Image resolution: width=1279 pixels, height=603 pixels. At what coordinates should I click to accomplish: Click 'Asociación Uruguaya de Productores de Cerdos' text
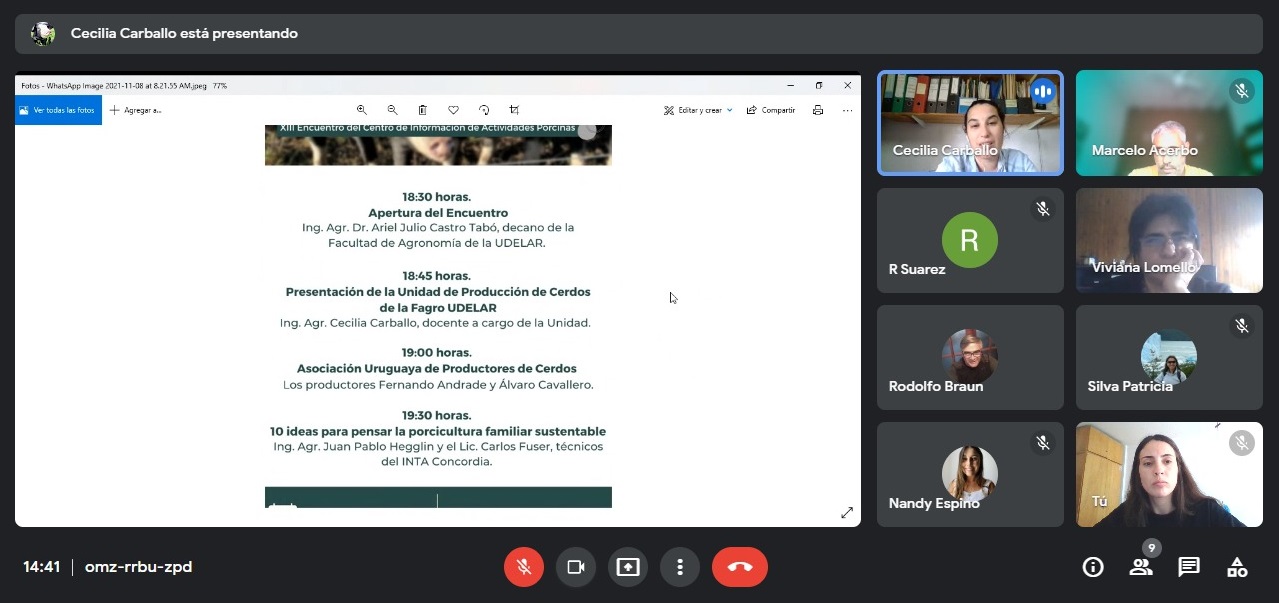(x=437, y=369)
